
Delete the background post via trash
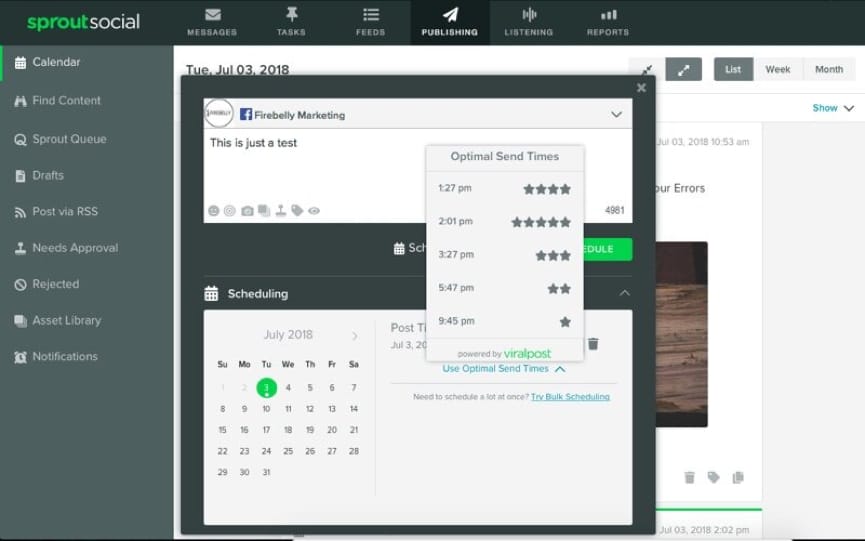pyautogui.click(x=689, y=477)
